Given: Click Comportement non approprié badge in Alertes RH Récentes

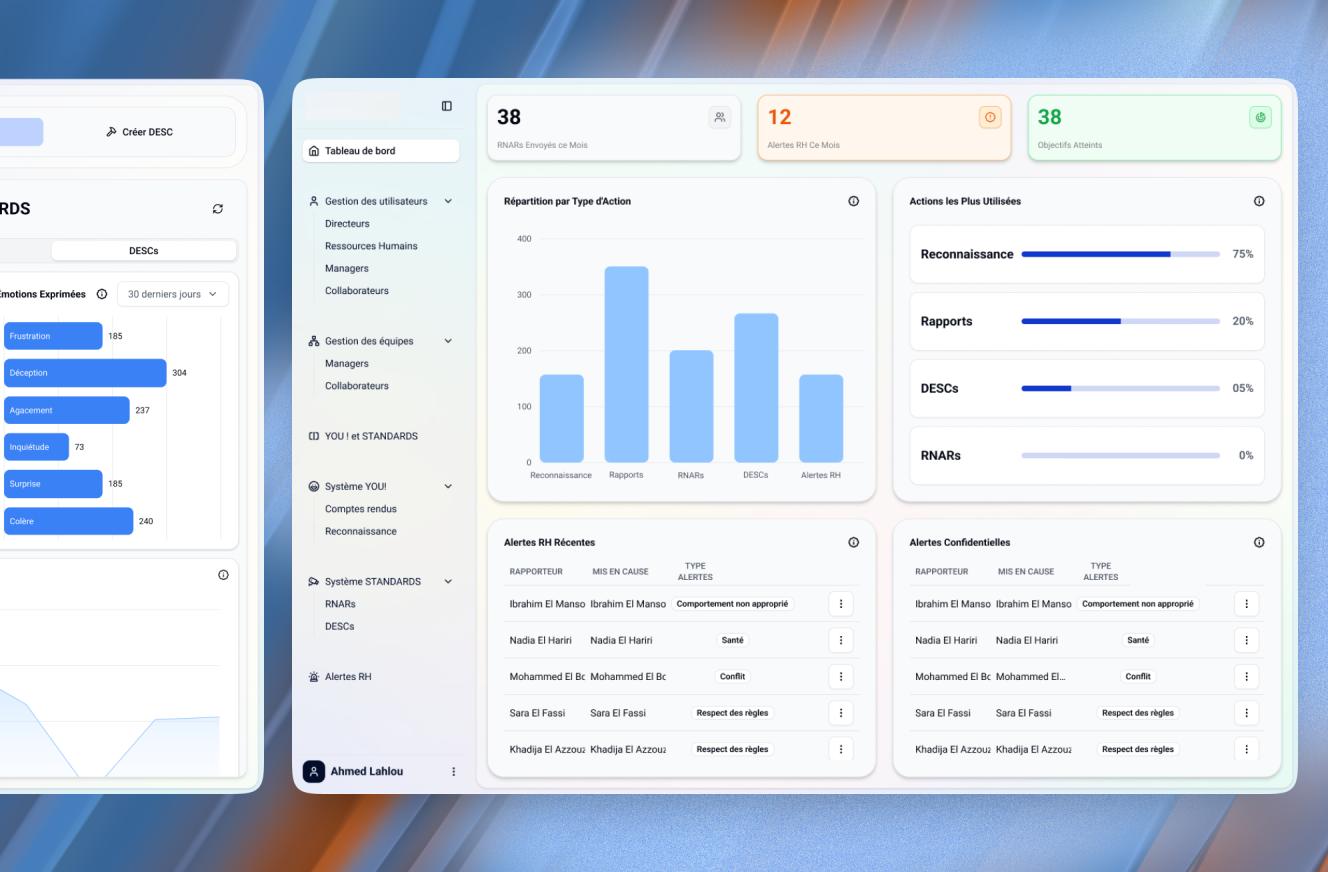Looking at the screenshot, I should 733,604.
